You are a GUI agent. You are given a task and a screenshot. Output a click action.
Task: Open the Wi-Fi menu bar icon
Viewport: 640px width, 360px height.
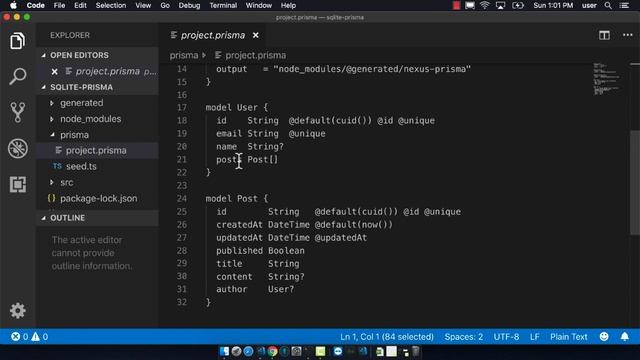click(x=484, y=5)
